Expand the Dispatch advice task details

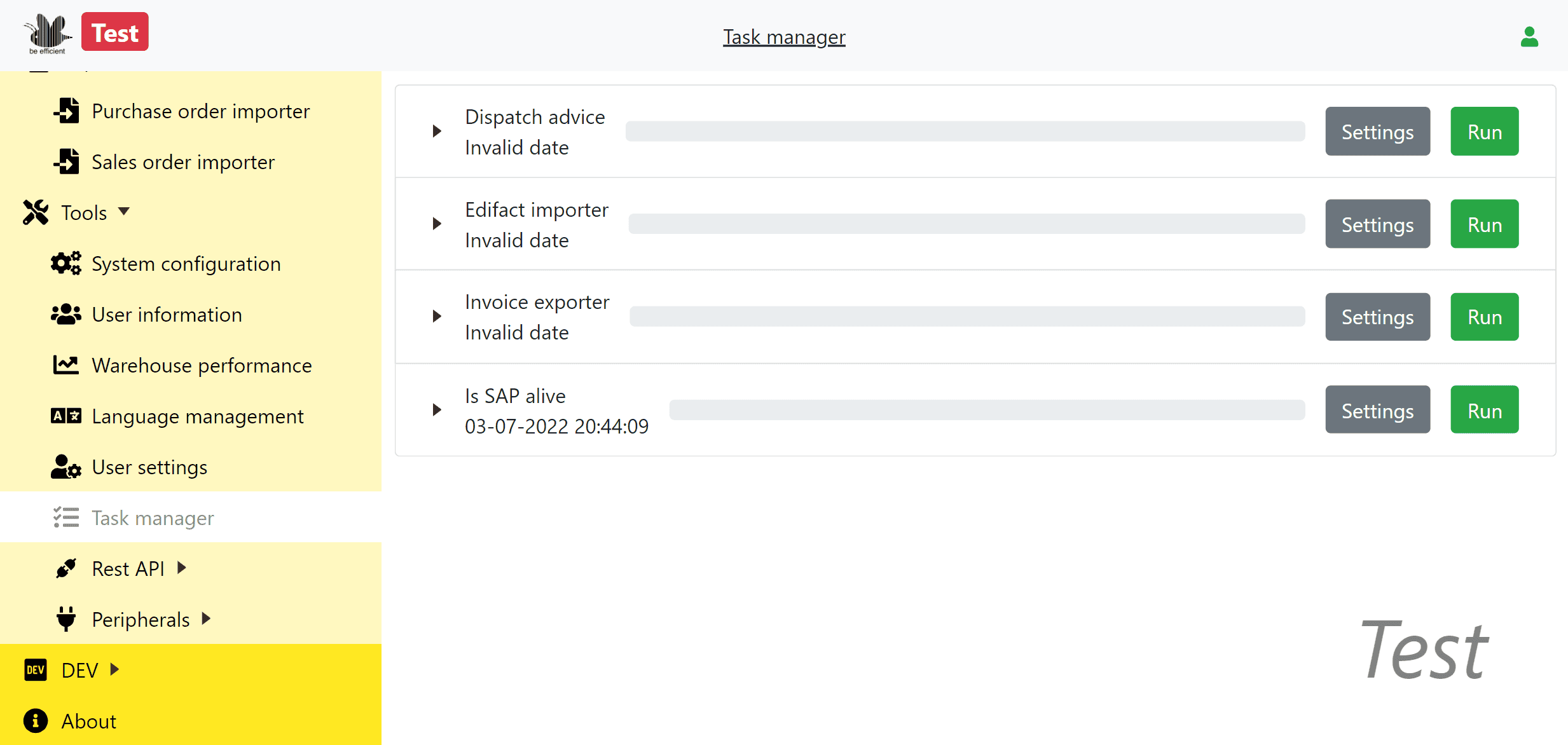click(437, 131)
